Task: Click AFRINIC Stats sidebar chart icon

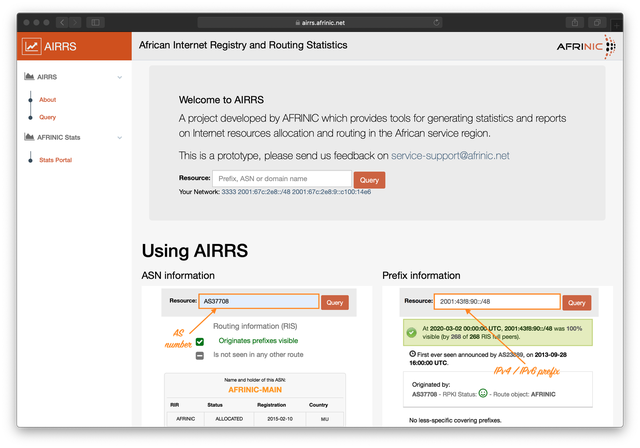Action: pyautogui.click(x=29, y=137)
